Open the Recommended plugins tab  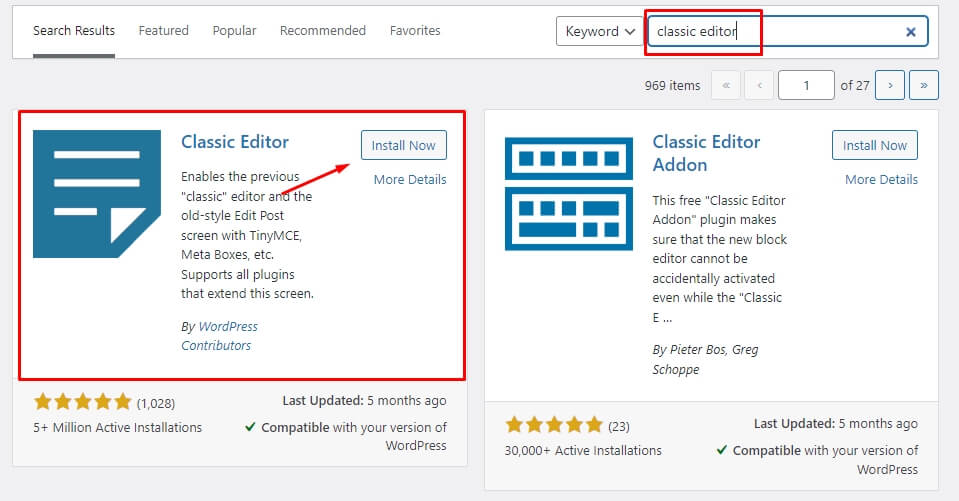322,31
